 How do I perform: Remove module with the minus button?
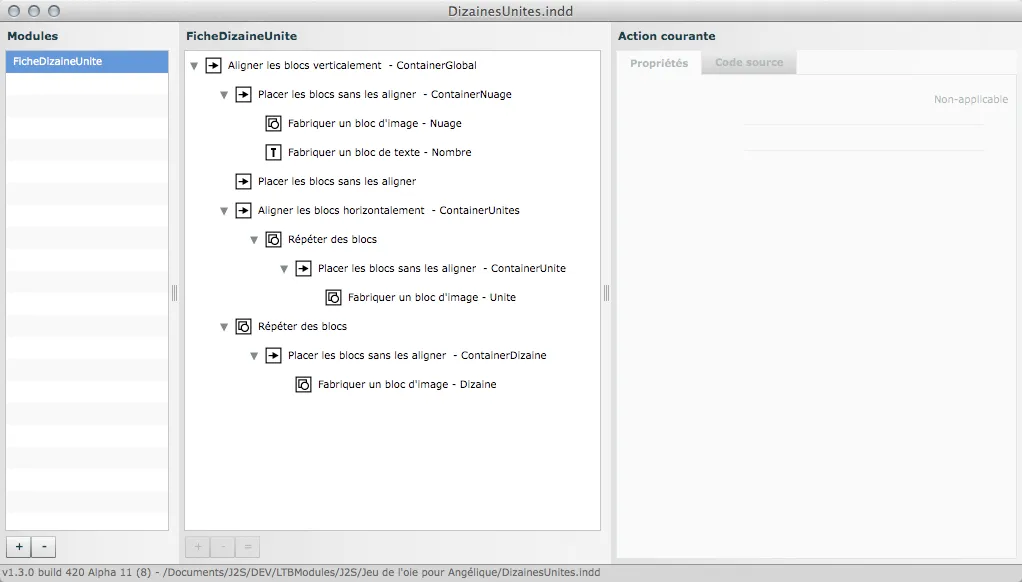coord(44,547)
